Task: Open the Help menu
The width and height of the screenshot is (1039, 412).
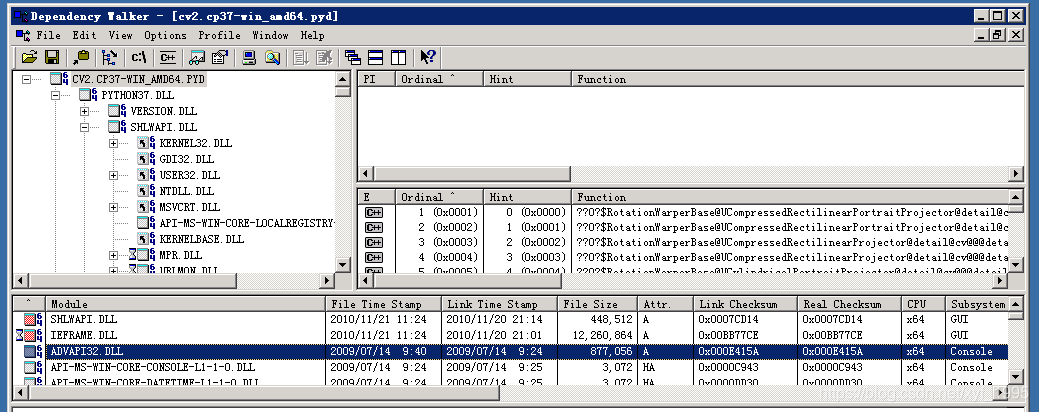Action: (x=312, y=35)
